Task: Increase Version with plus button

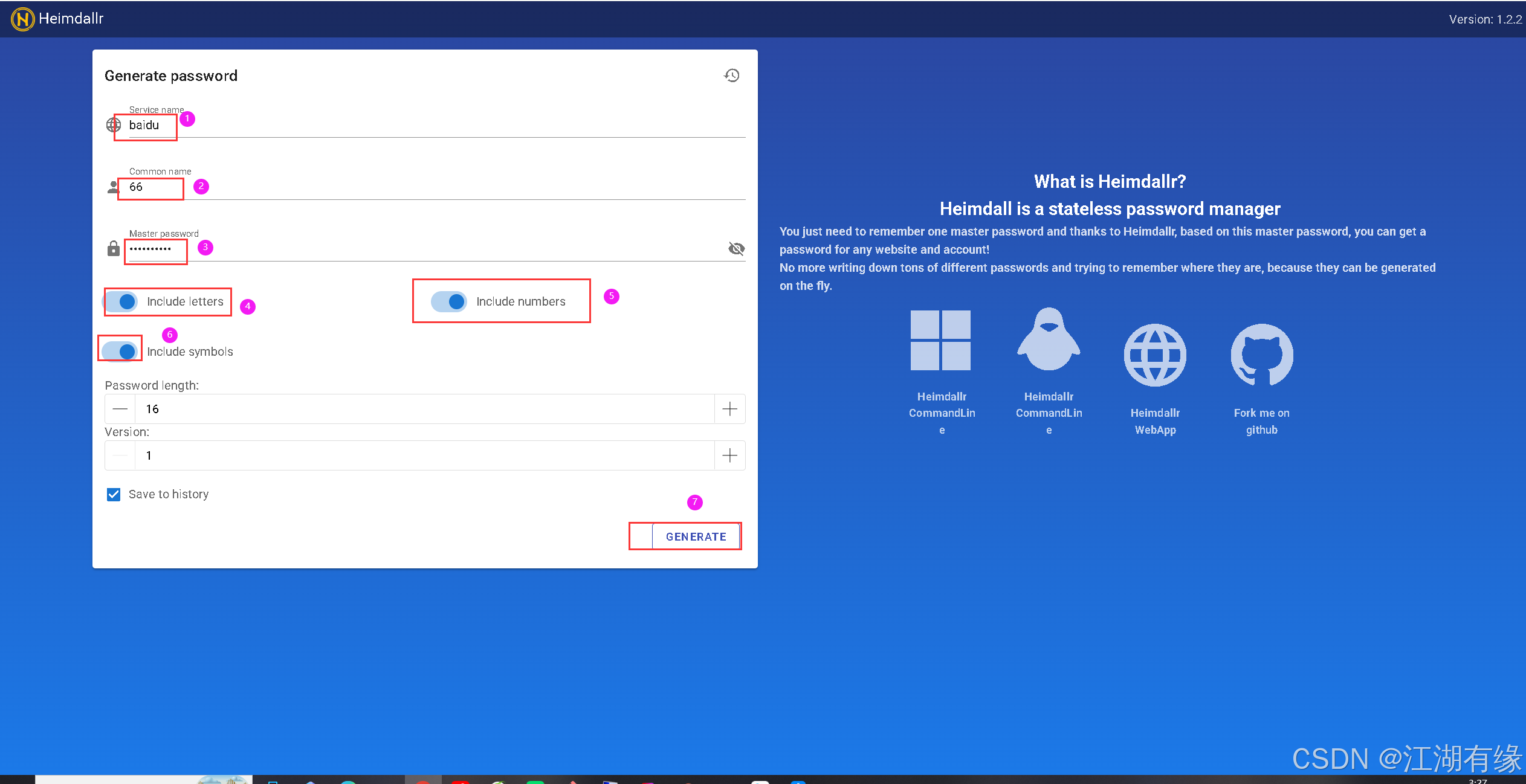Action: pyautogui.click(x=730, y=455)
